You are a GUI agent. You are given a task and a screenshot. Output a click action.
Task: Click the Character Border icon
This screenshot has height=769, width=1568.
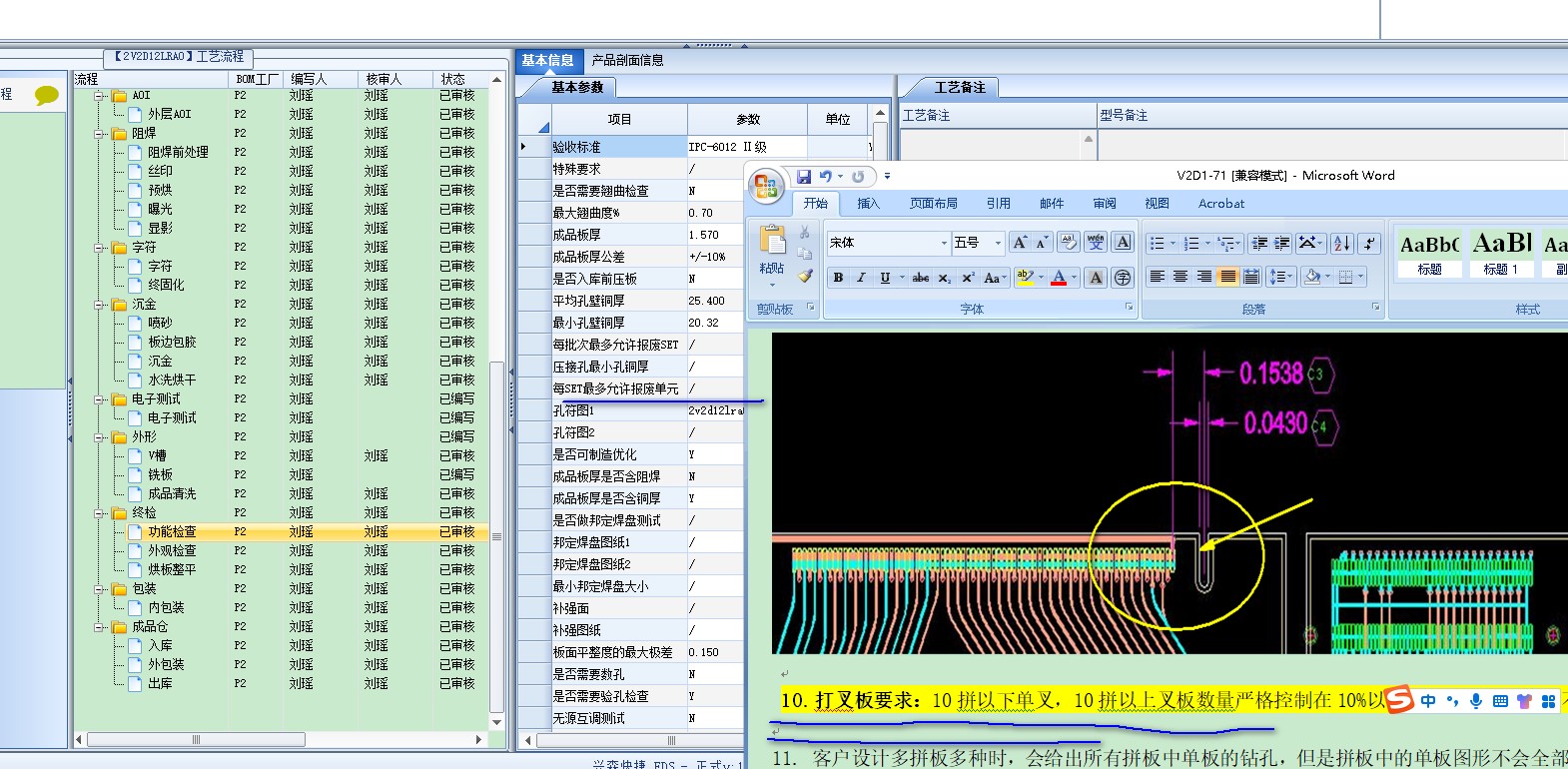1123,243
